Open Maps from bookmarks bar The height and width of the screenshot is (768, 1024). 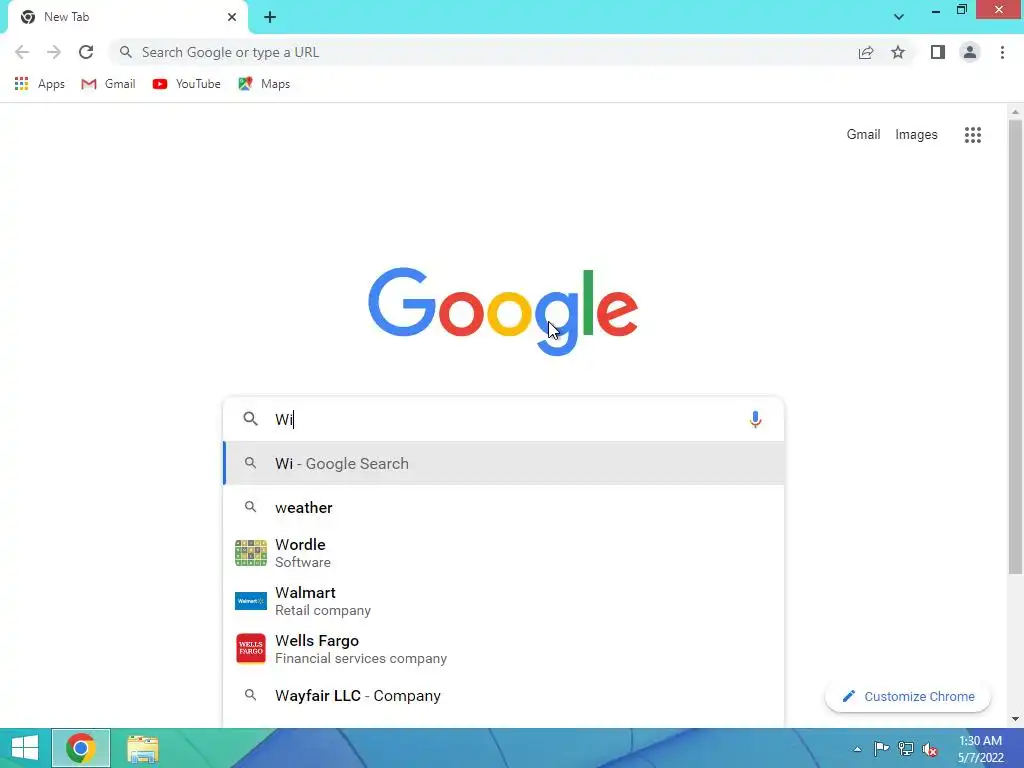(x=264, y=84)
